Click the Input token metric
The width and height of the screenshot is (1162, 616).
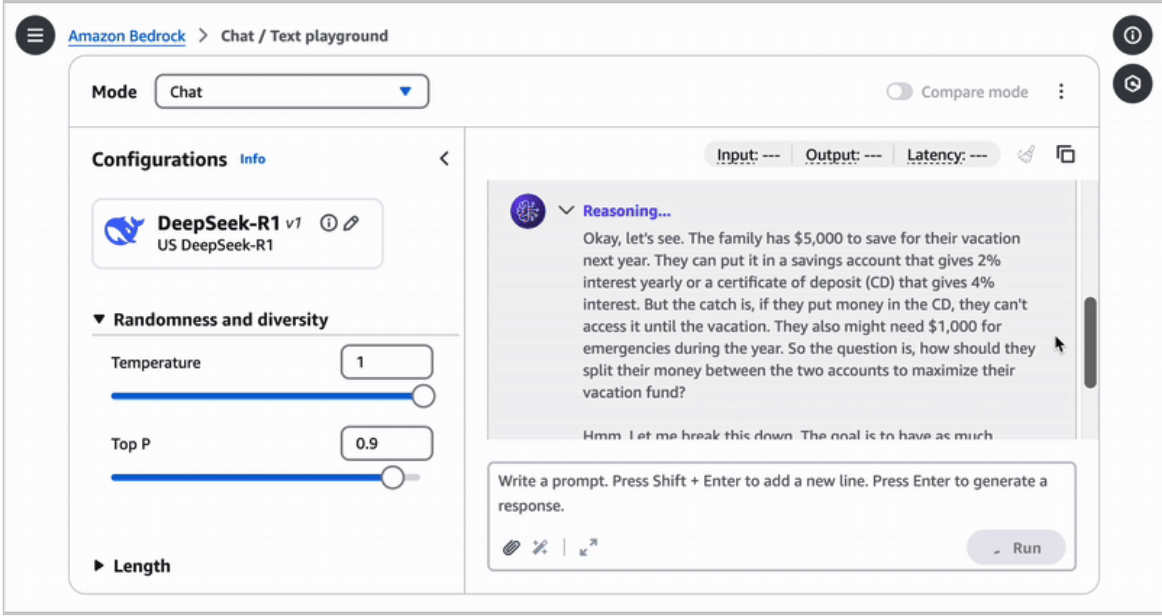coord(748,155)
